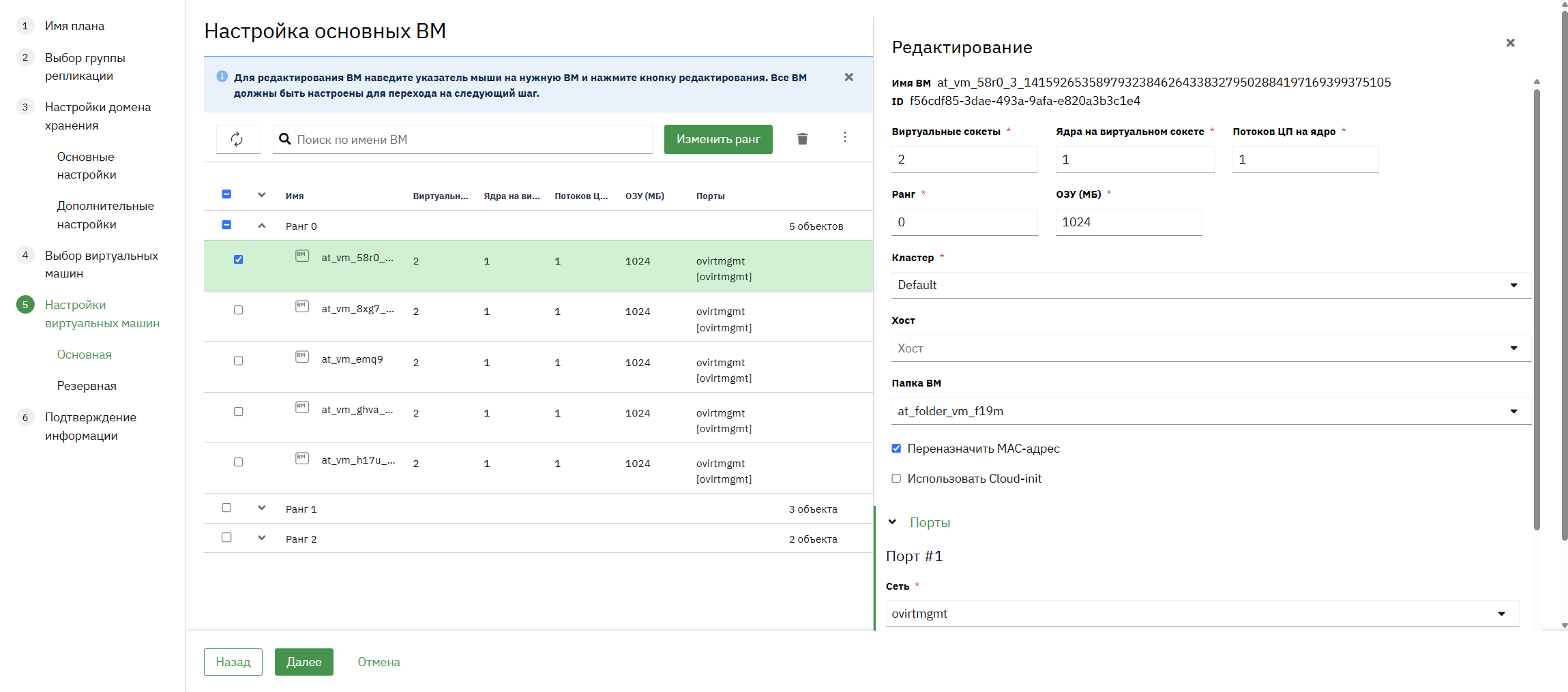Check the at_vm_ghva row checkbox
1568x692 pixels.
tap(238, 411)
